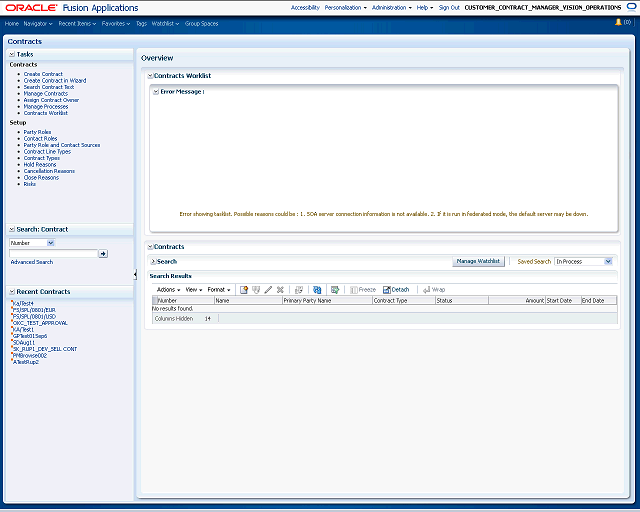Collapse the Error Message section
The height and width of the screenshot is (512, 640).
pos(156,92)
